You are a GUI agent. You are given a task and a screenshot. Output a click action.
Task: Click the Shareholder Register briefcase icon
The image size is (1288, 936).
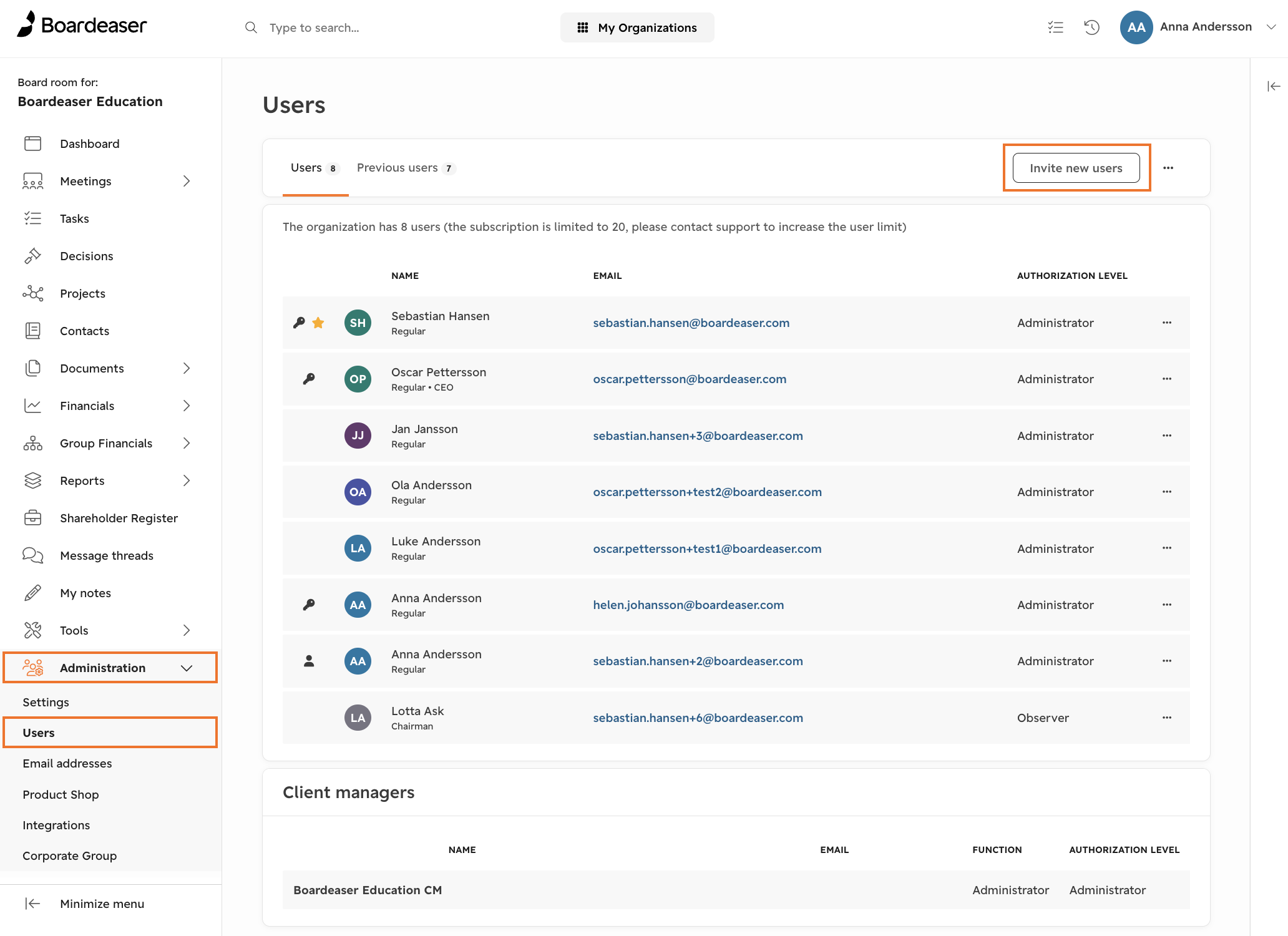tap(32, 518)
